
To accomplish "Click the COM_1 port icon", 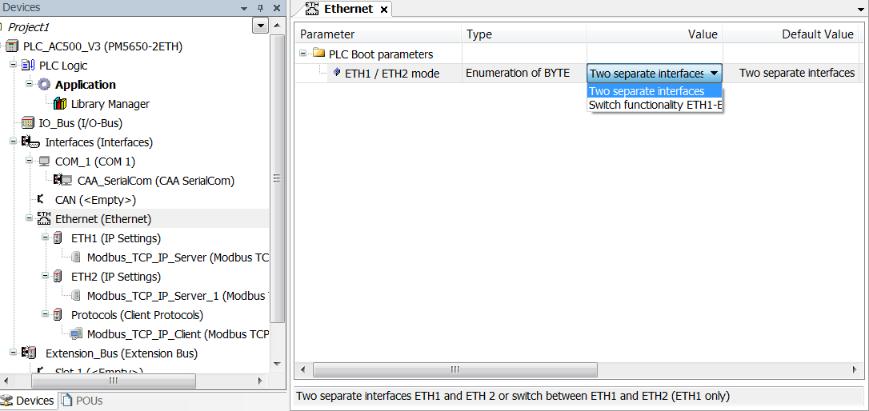I will pyautogui.click(x=44, y=161).
